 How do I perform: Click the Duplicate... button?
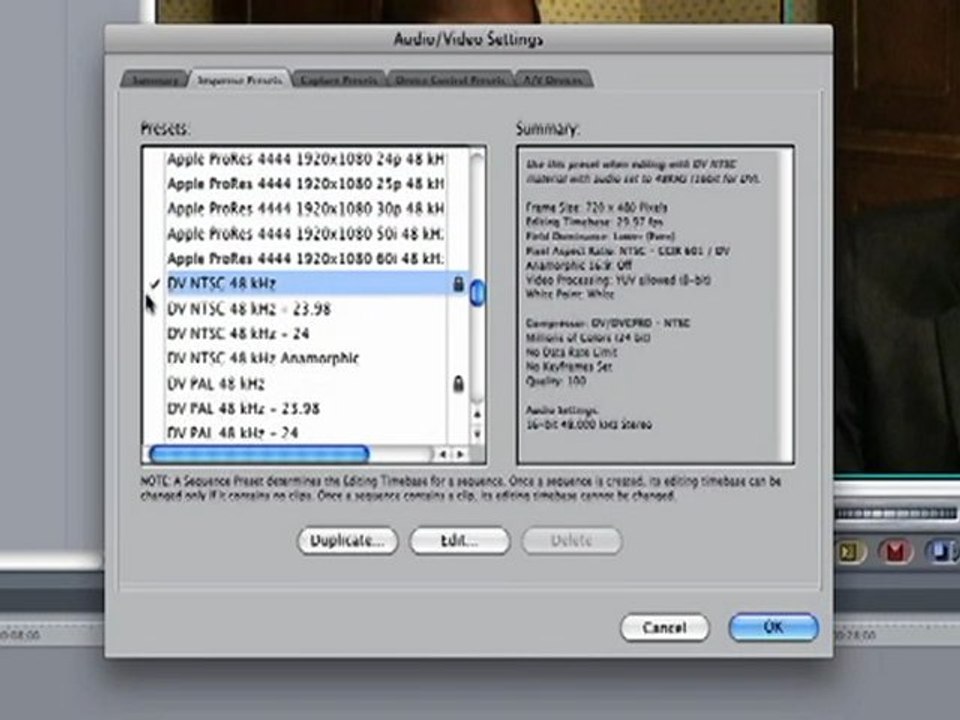(x=347, y=541)
